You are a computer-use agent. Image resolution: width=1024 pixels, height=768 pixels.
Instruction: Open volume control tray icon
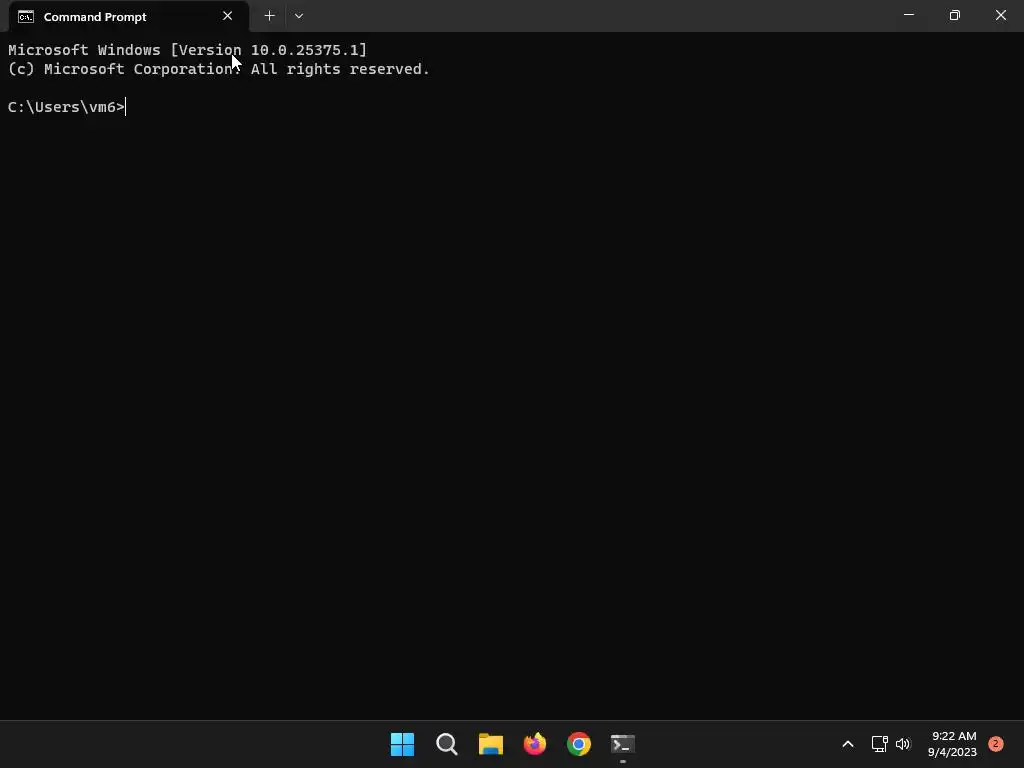903,744
